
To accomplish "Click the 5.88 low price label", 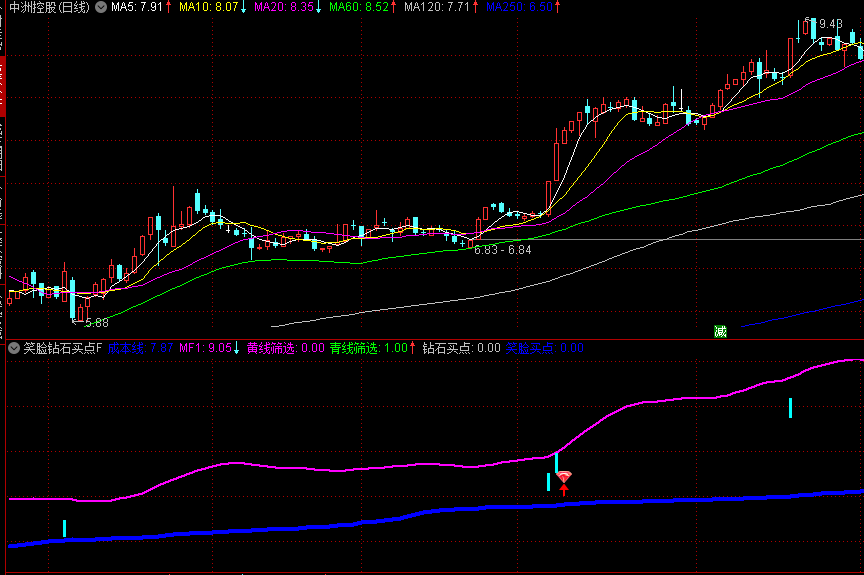I will point(97,323).
